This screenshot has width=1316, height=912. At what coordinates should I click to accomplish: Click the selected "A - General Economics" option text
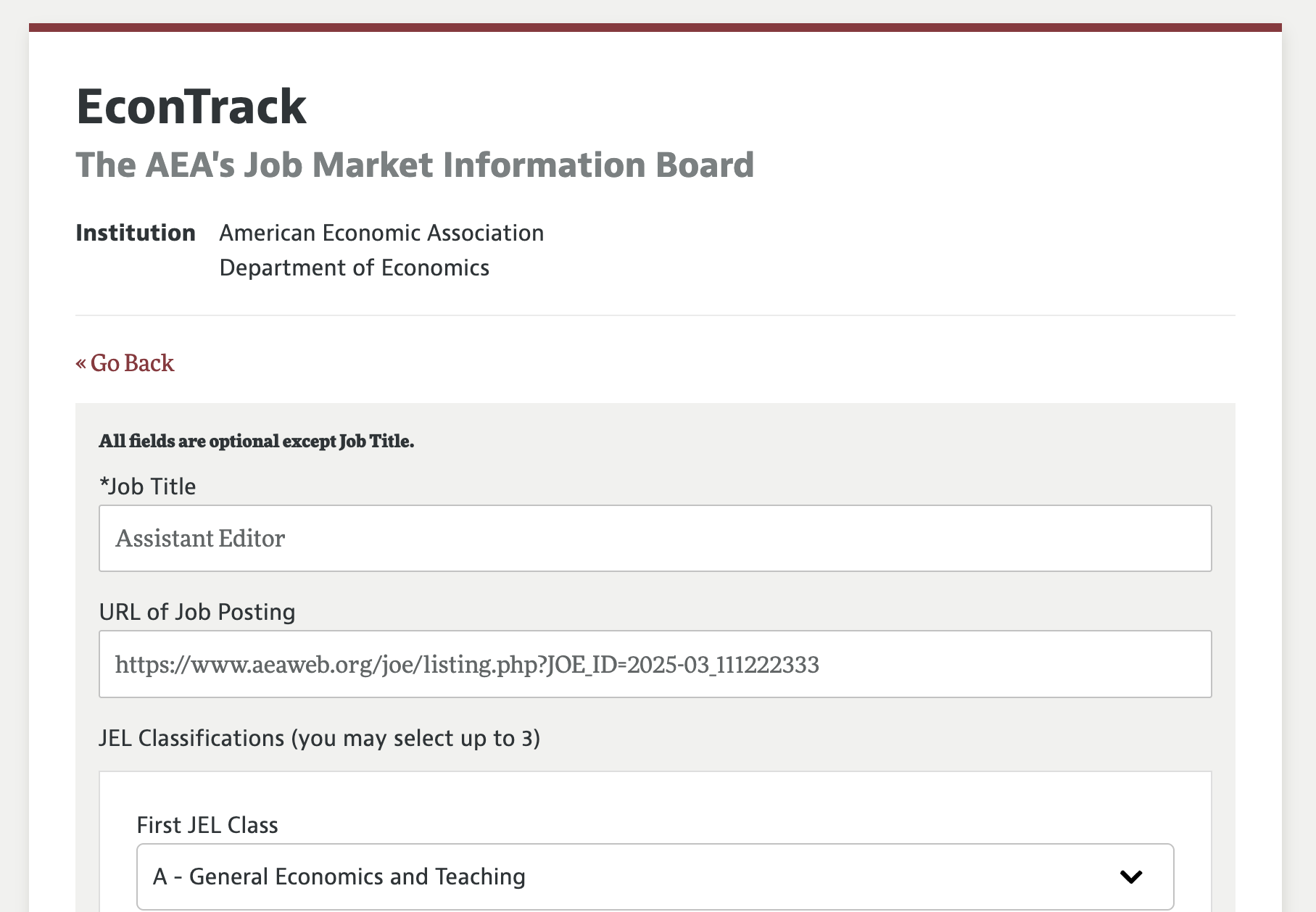[x=339, y=877]
